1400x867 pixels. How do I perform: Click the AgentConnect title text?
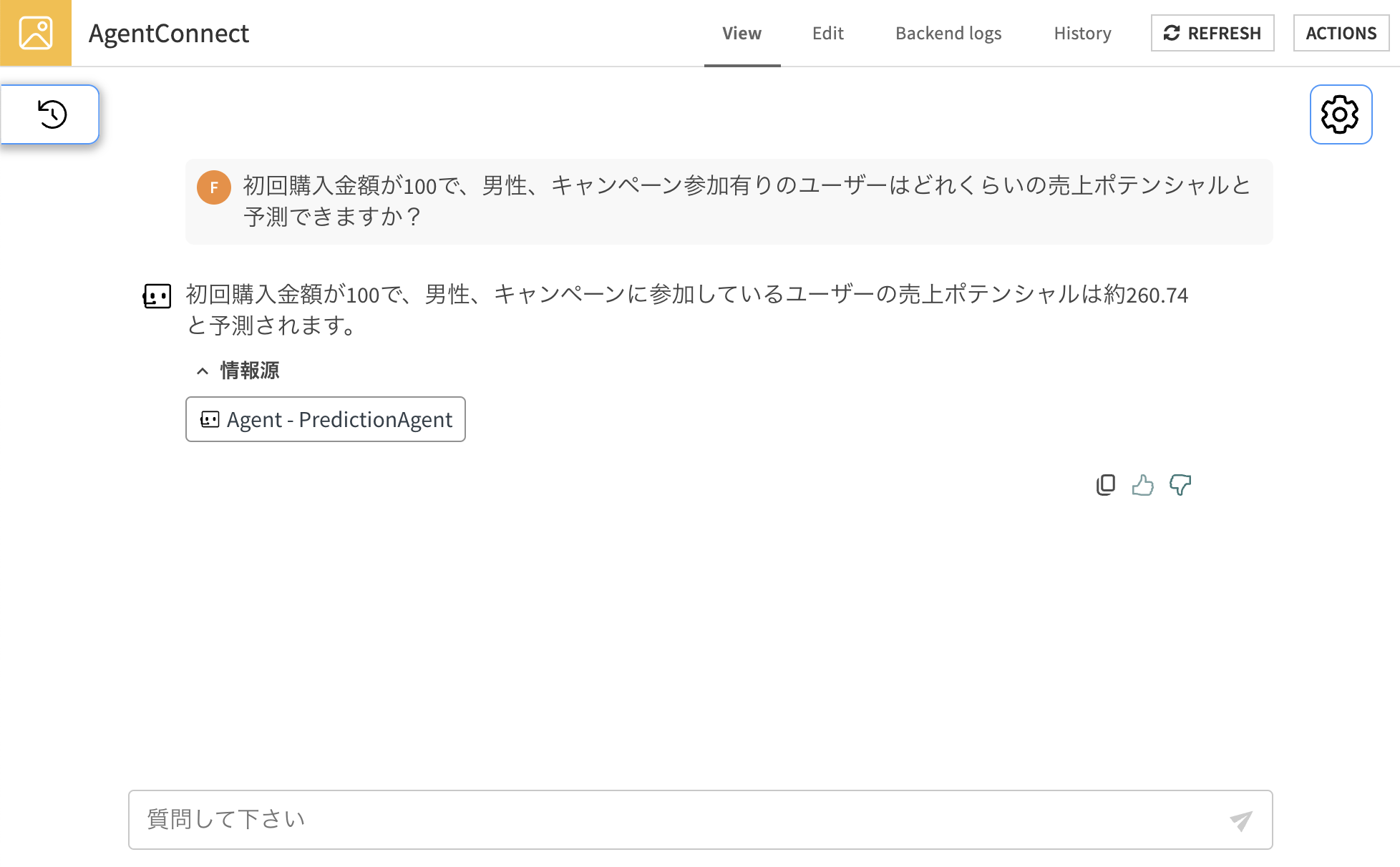tap(168, 33)
